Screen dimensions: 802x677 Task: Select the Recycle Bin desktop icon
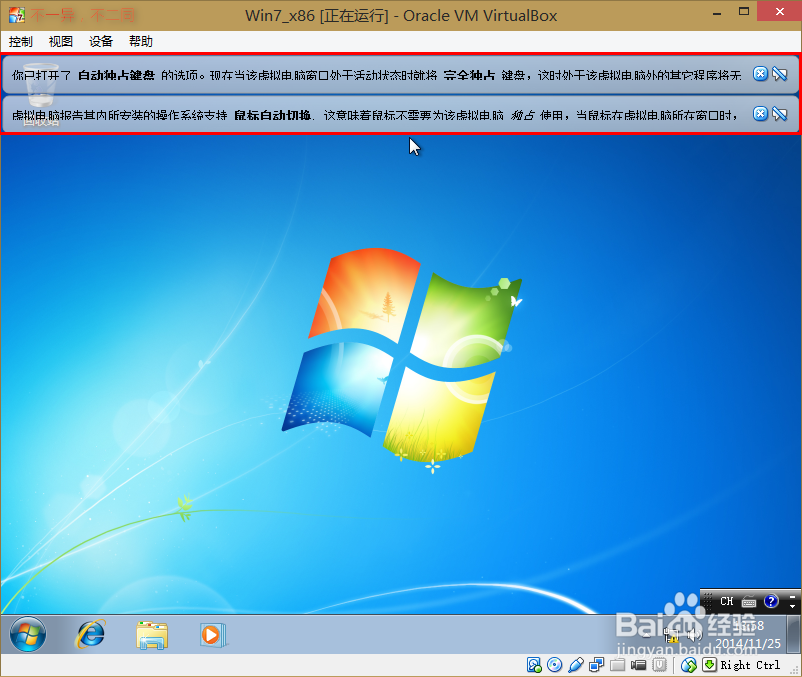41,95
